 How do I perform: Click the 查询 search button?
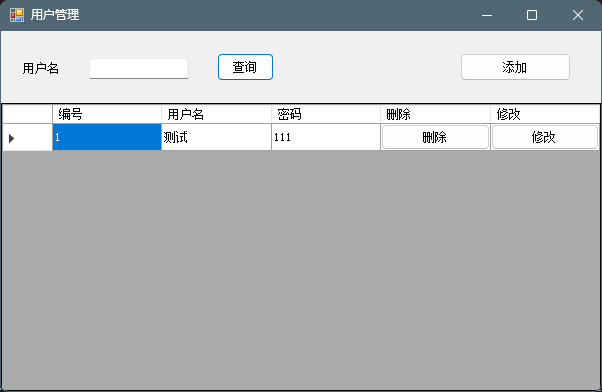pyautogui.click(x=245, y=67)
